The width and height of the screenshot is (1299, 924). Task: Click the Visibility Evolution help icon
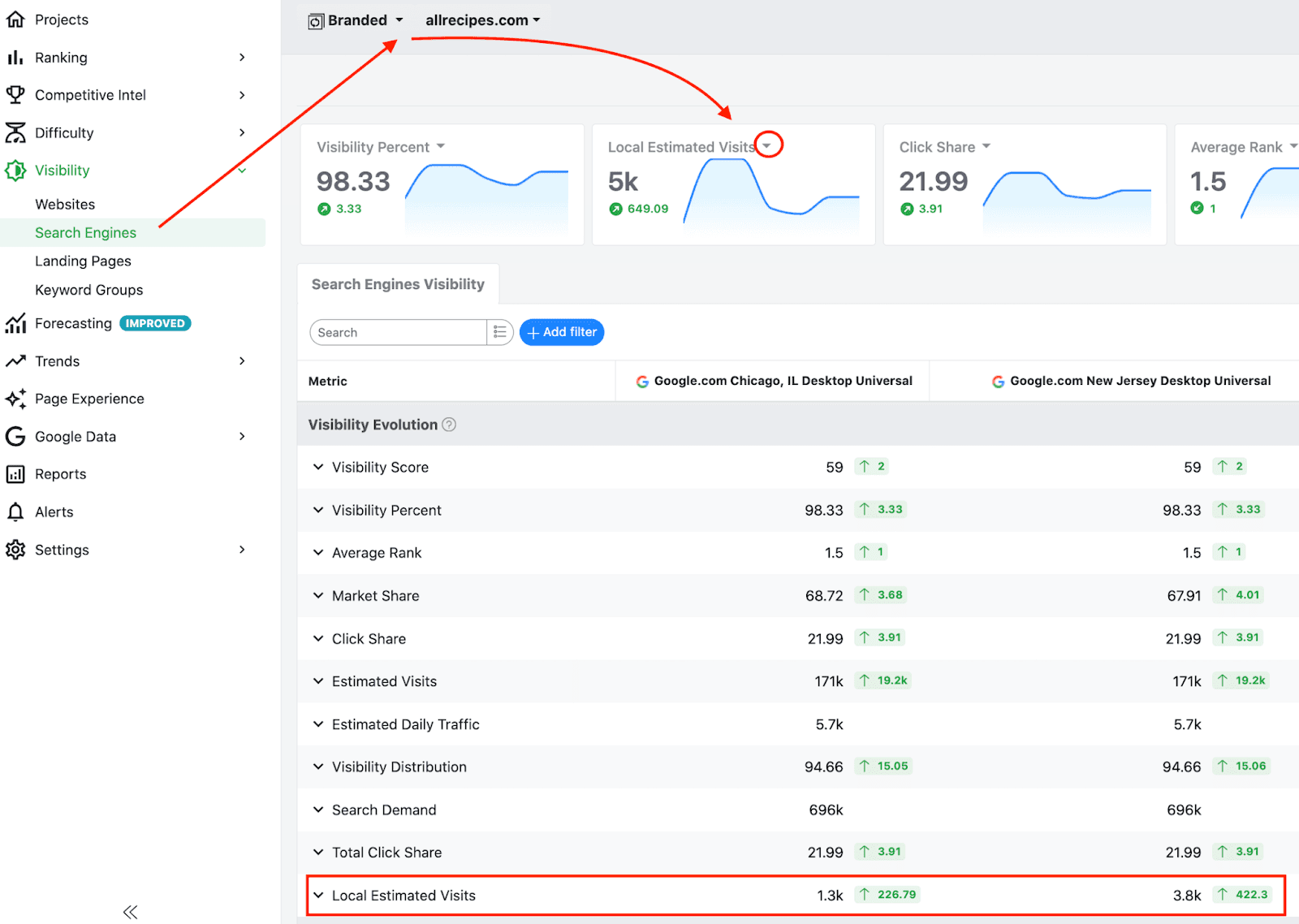pos(449,425)
